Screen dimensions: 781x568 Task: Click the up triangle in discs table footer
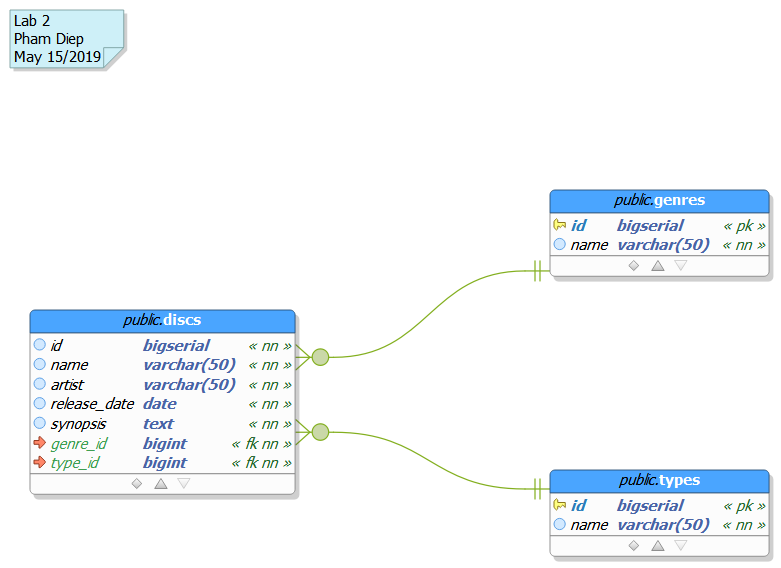coord(160,484)
